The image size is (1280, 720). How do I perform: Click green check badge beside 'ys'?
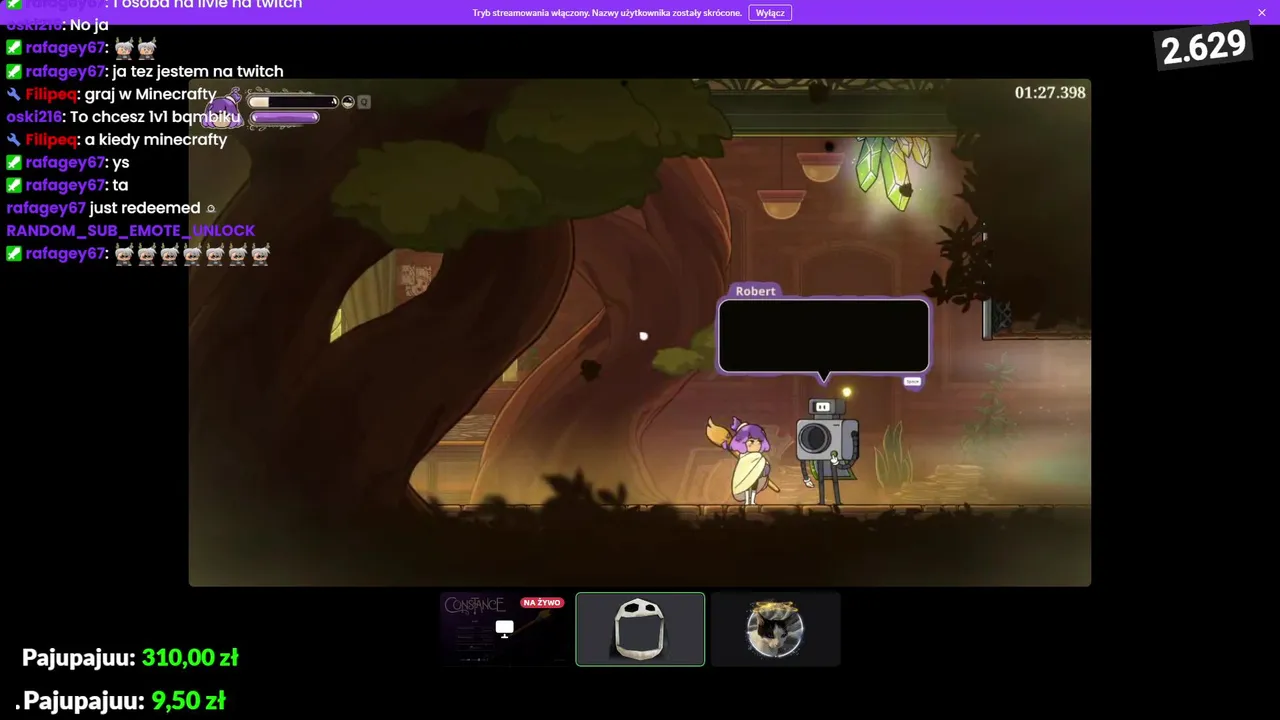point(14,163)
